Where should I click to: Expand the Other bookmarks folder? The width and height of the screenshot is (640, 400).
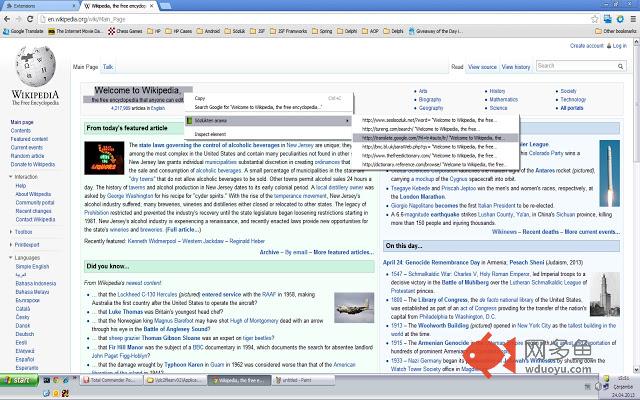tap(609, 31)
